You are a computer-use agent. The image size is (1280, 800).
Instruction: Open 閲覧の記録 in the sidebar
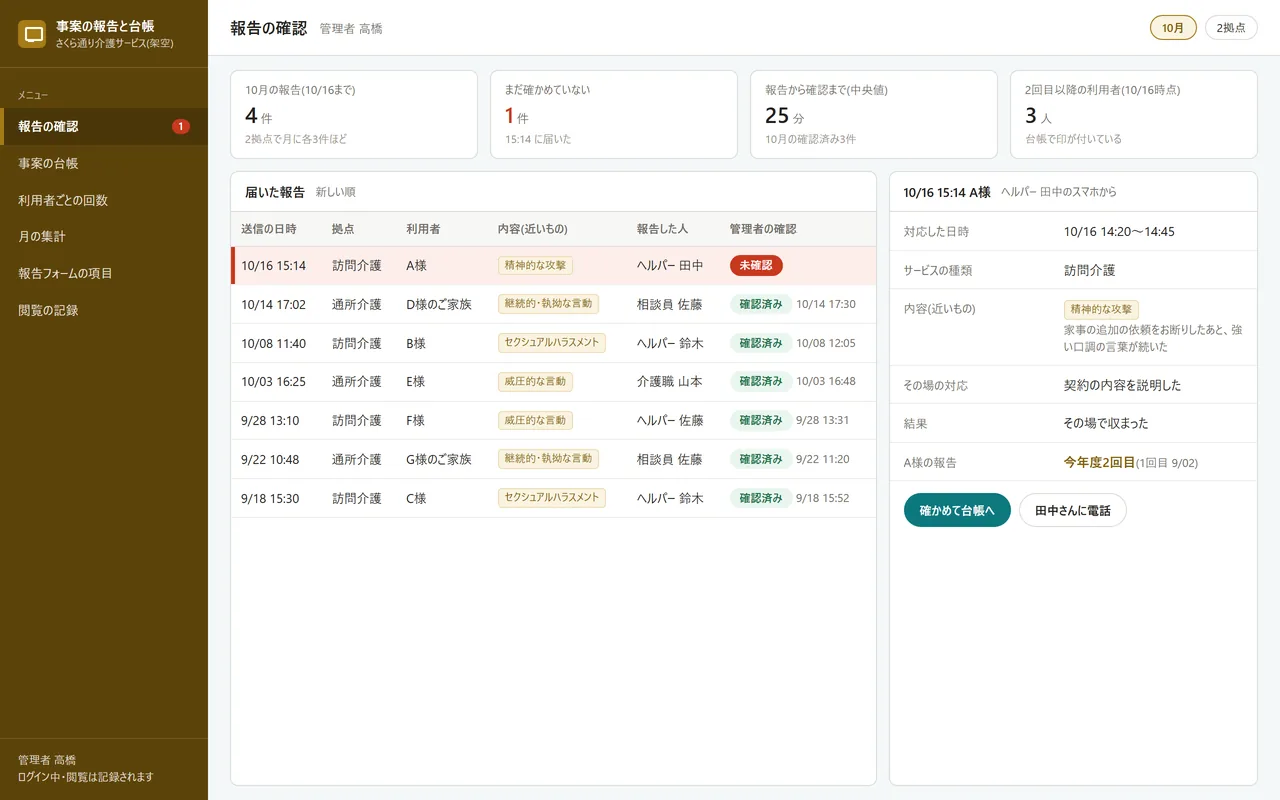[x=104, y=310]
